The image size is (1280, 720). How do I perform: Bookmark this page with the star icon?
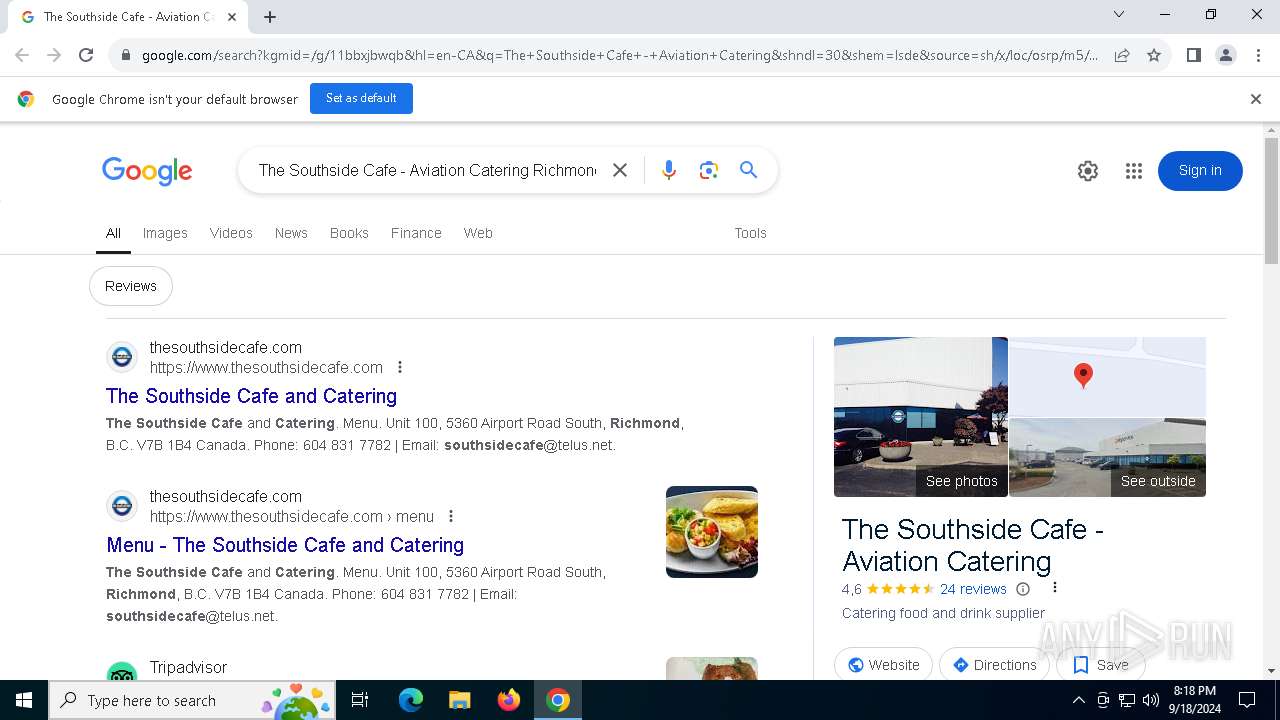point(1154,55)
